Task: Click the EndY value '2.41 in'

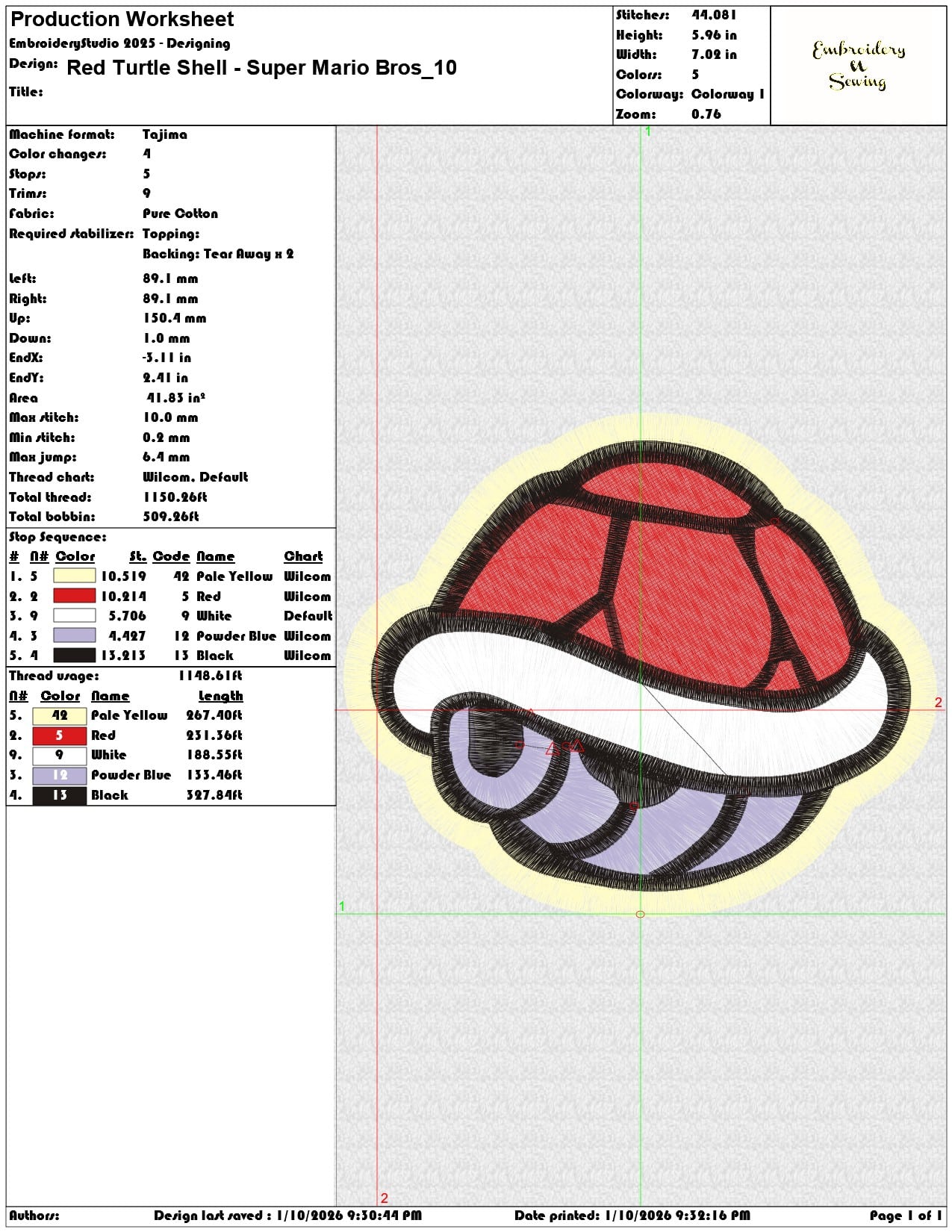Action: point(166,378)
